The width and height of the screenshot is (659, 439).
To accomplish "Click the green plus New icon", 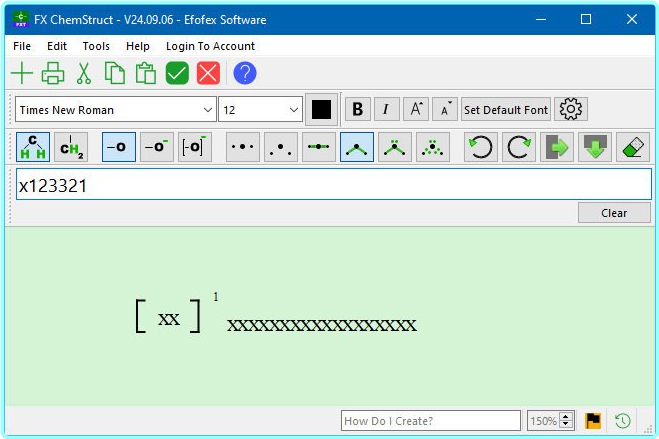I will tap(21, 73).
